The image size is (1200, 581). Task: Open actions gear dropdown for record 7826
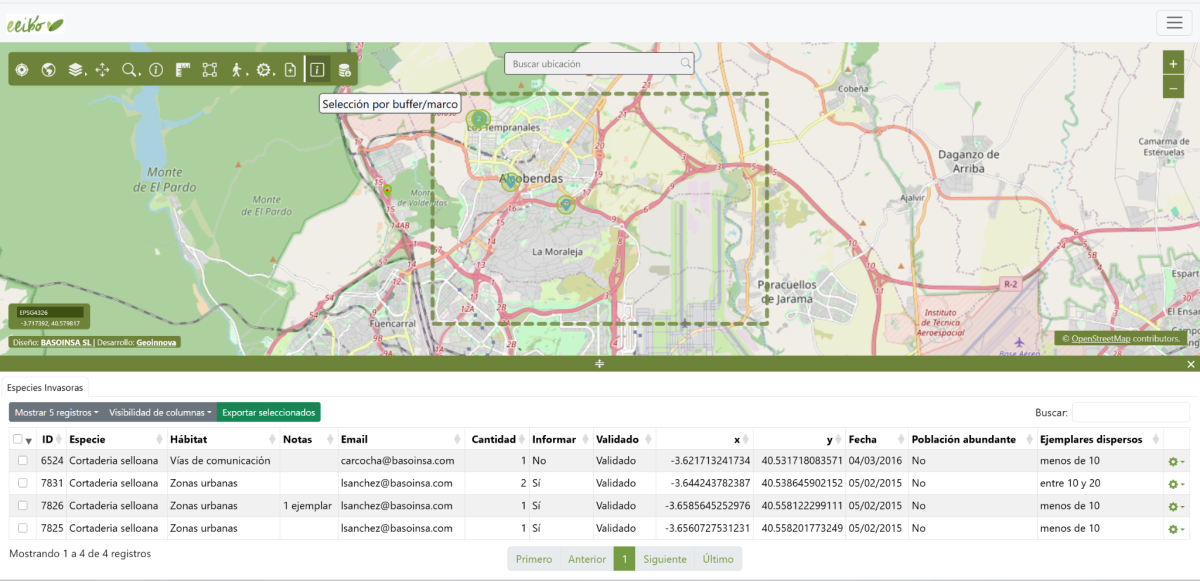click(1176, 507)
